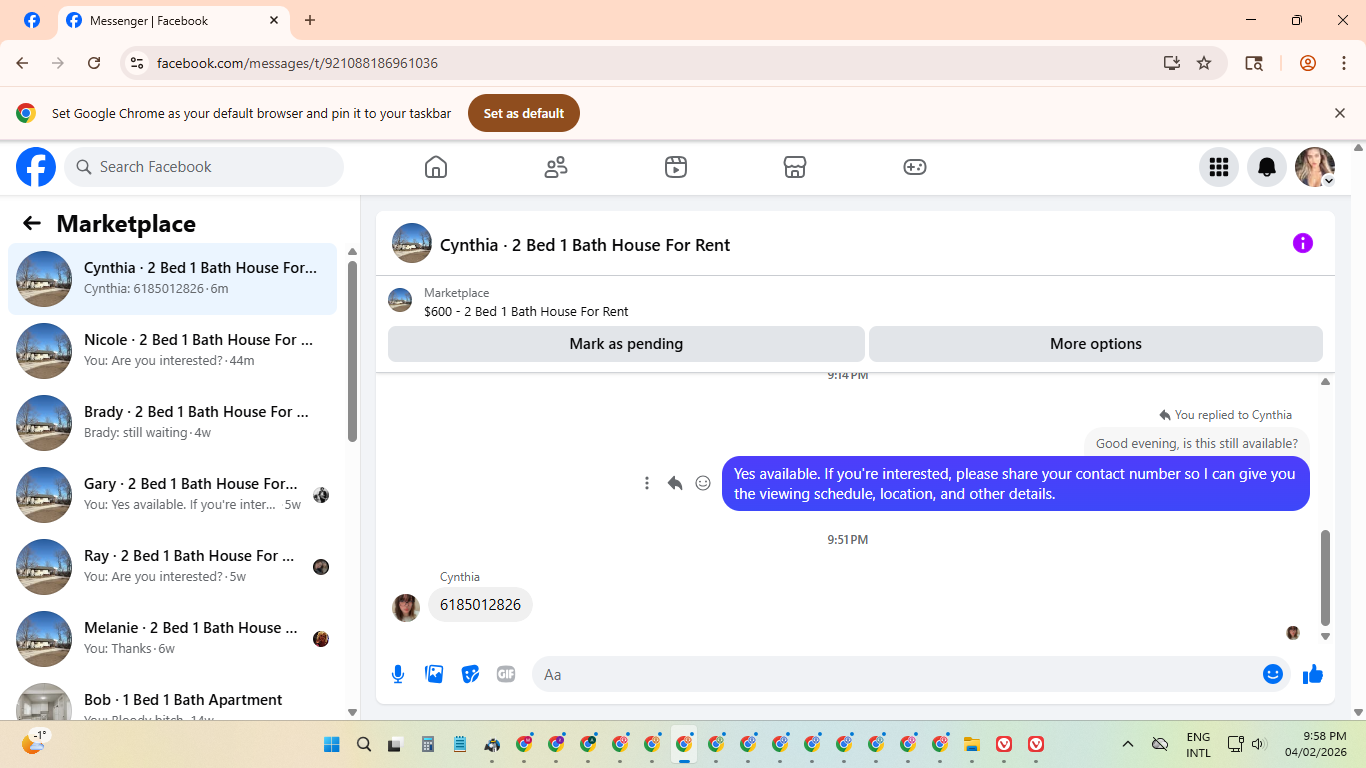Open Facebook Home feed icon

tap(436, 167)
